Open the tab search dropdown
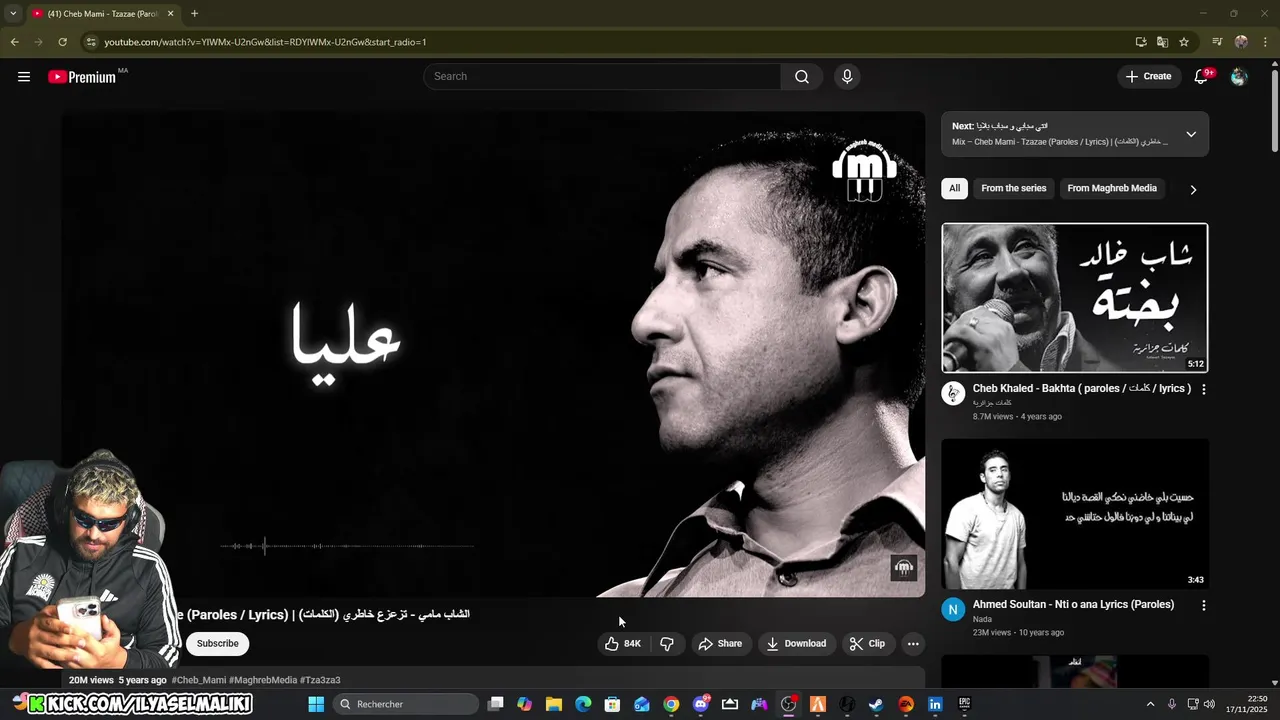The image size is (1280, 720). tap(13, 14)
